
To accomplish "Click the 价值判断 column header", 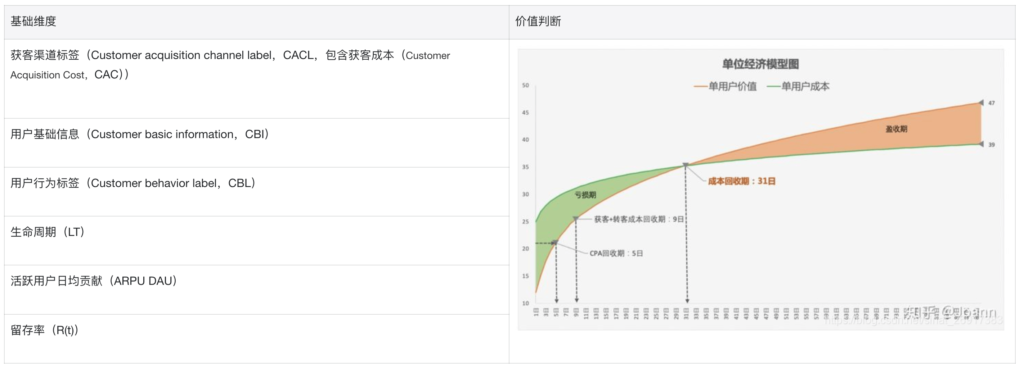I will point(538,22).
